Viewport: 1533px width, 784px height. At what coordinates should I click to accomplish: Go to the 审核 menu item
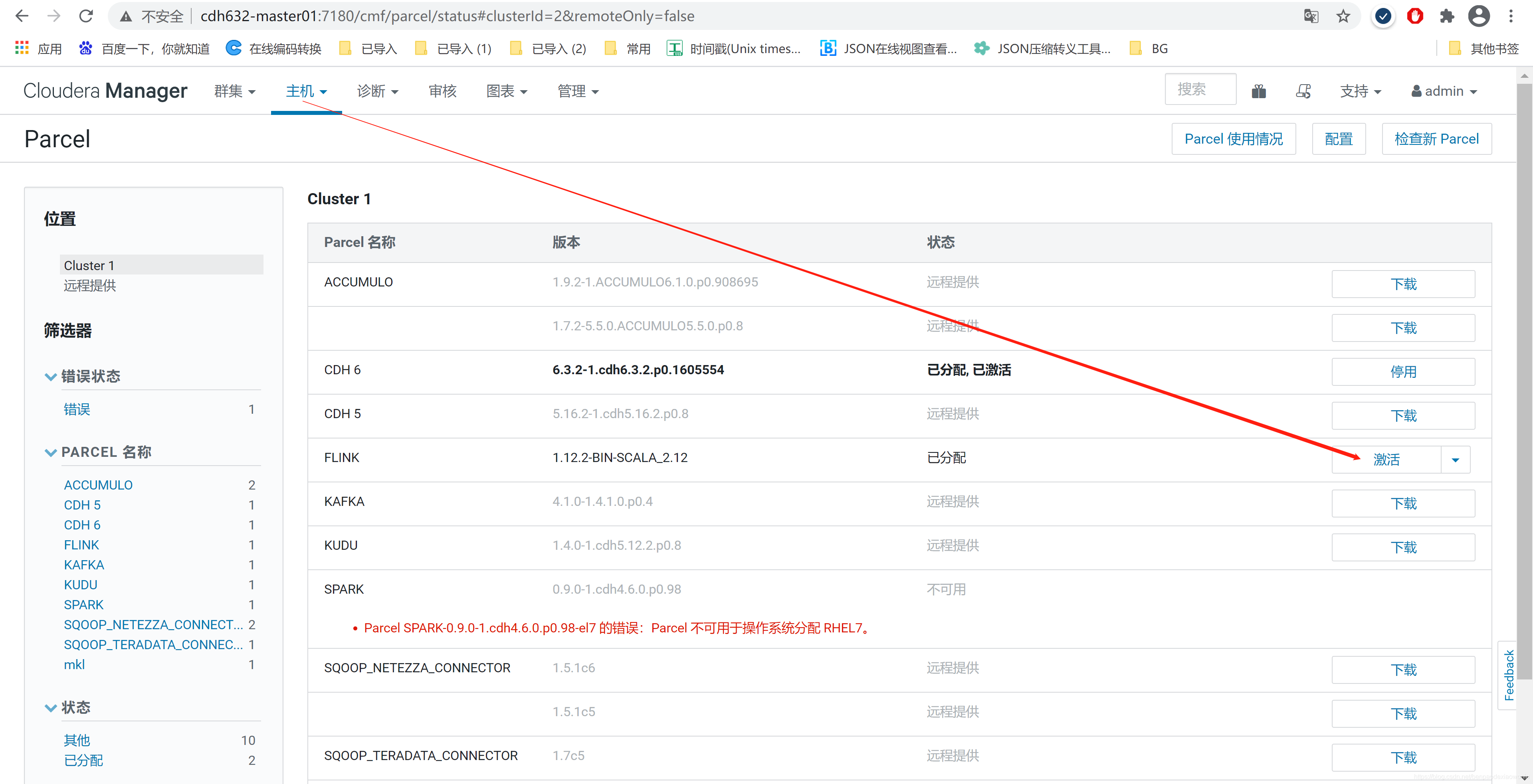tap(442, 91)
